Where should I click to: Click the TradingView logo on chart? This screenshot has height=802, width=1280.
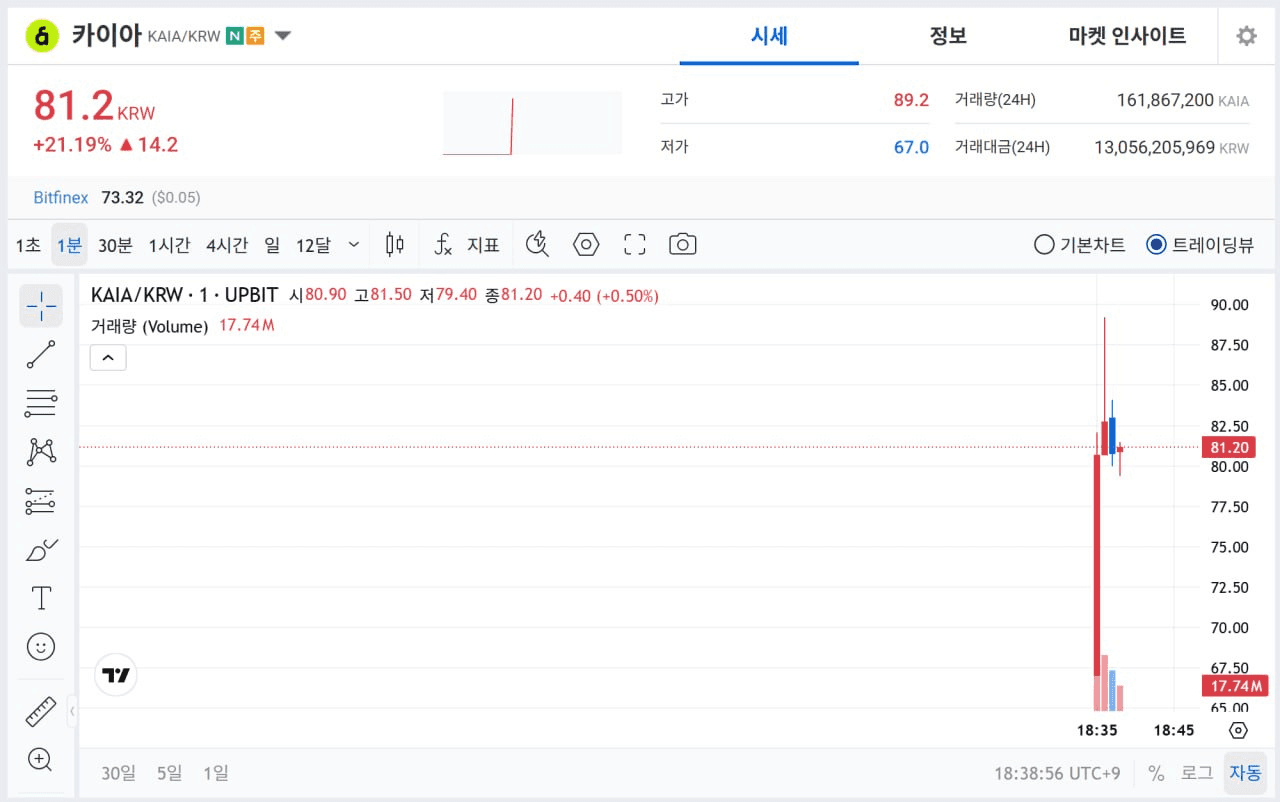[x=116, y=676]
